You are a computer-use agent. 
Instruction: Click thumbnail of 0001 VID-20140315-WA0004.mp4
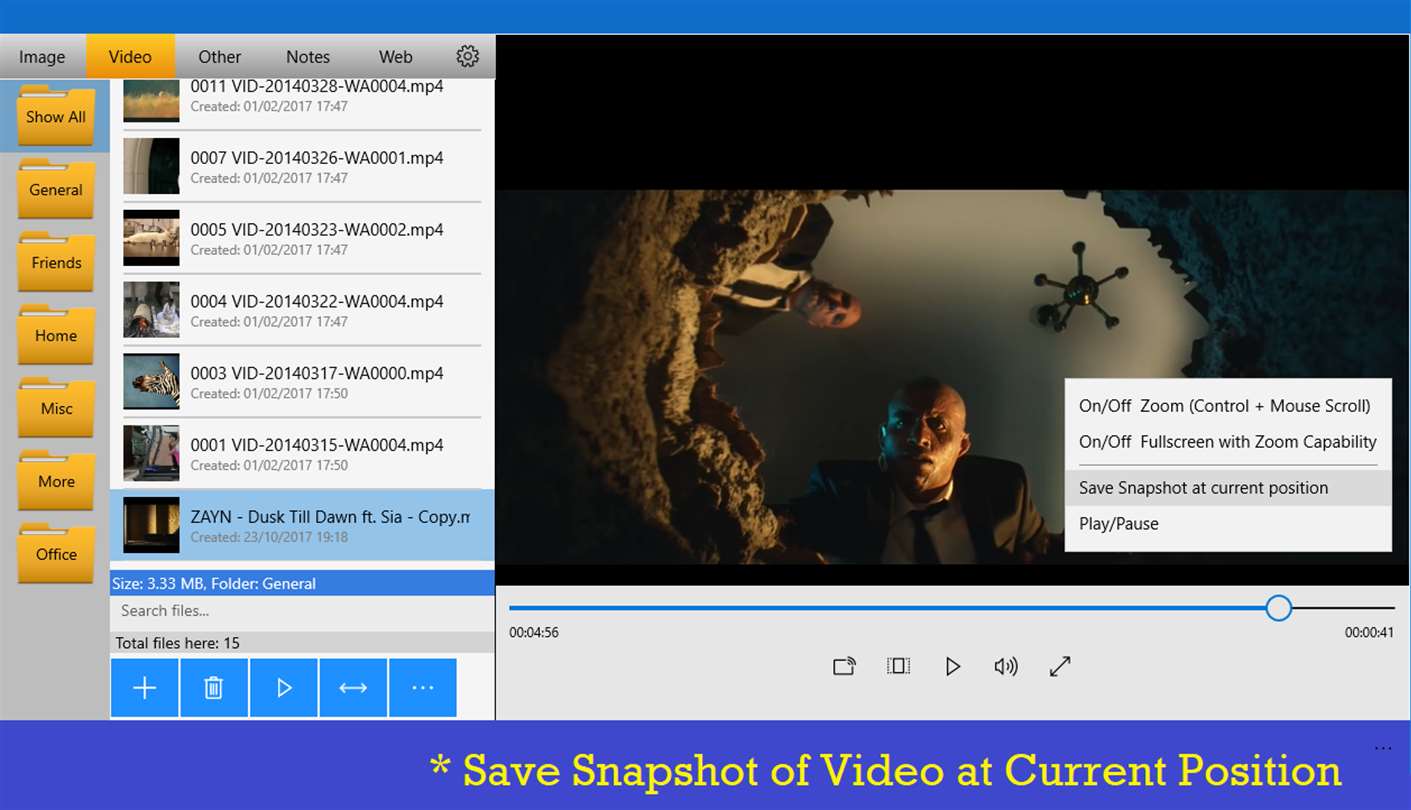[x=151, y=454]
